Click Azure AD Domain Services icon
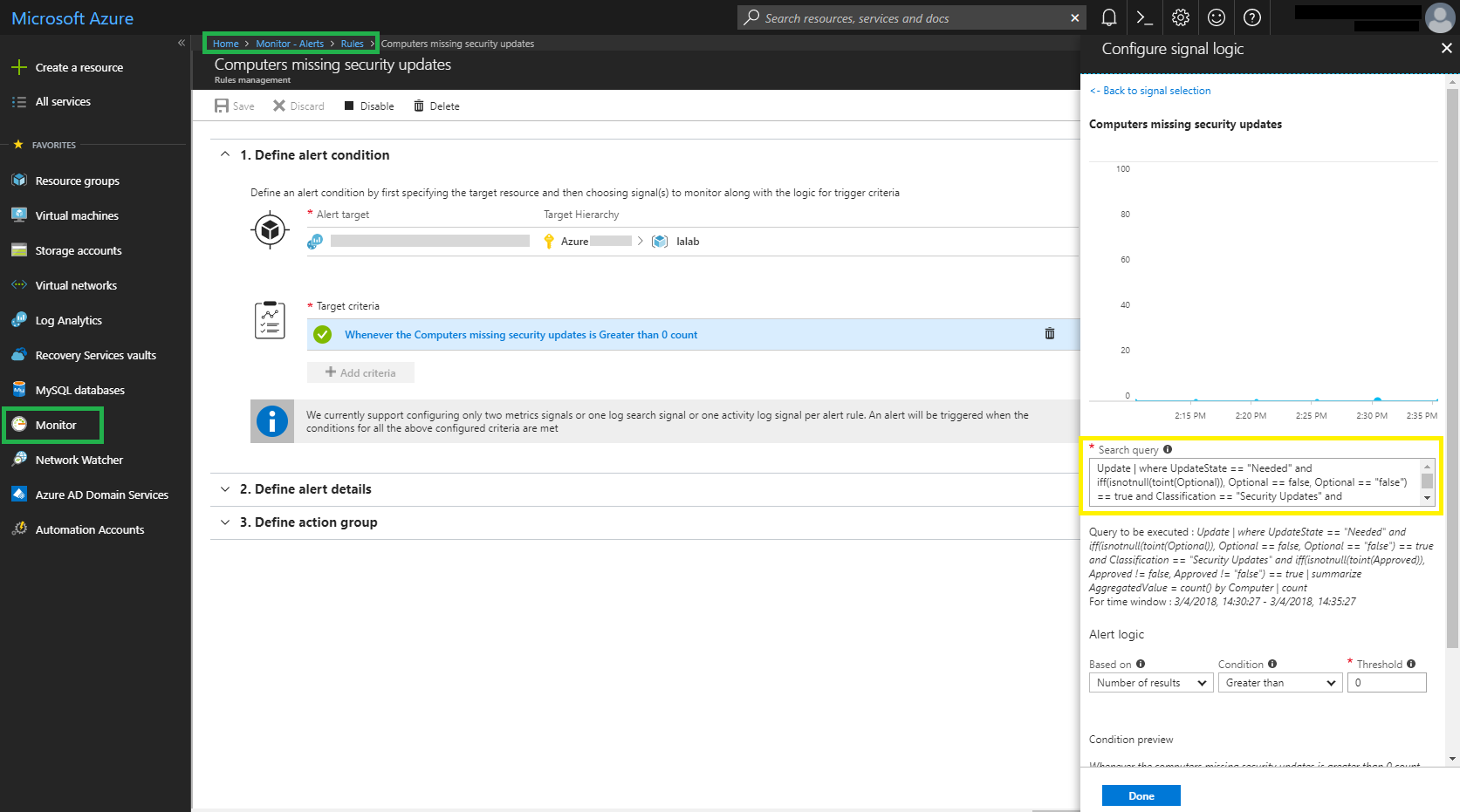The image size is (1460, 812). 19,494
